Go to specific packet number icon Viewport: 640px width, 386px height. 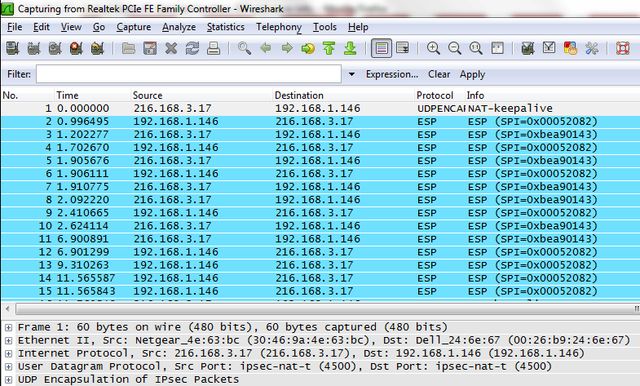tap(308, 48)
